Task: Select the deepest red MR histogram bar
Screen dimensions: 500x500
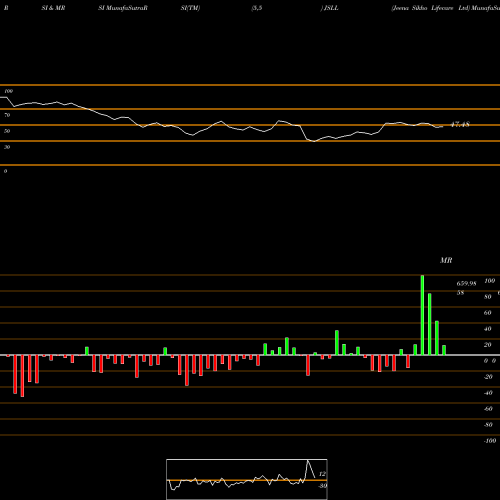Action: (x=22, y=376)
